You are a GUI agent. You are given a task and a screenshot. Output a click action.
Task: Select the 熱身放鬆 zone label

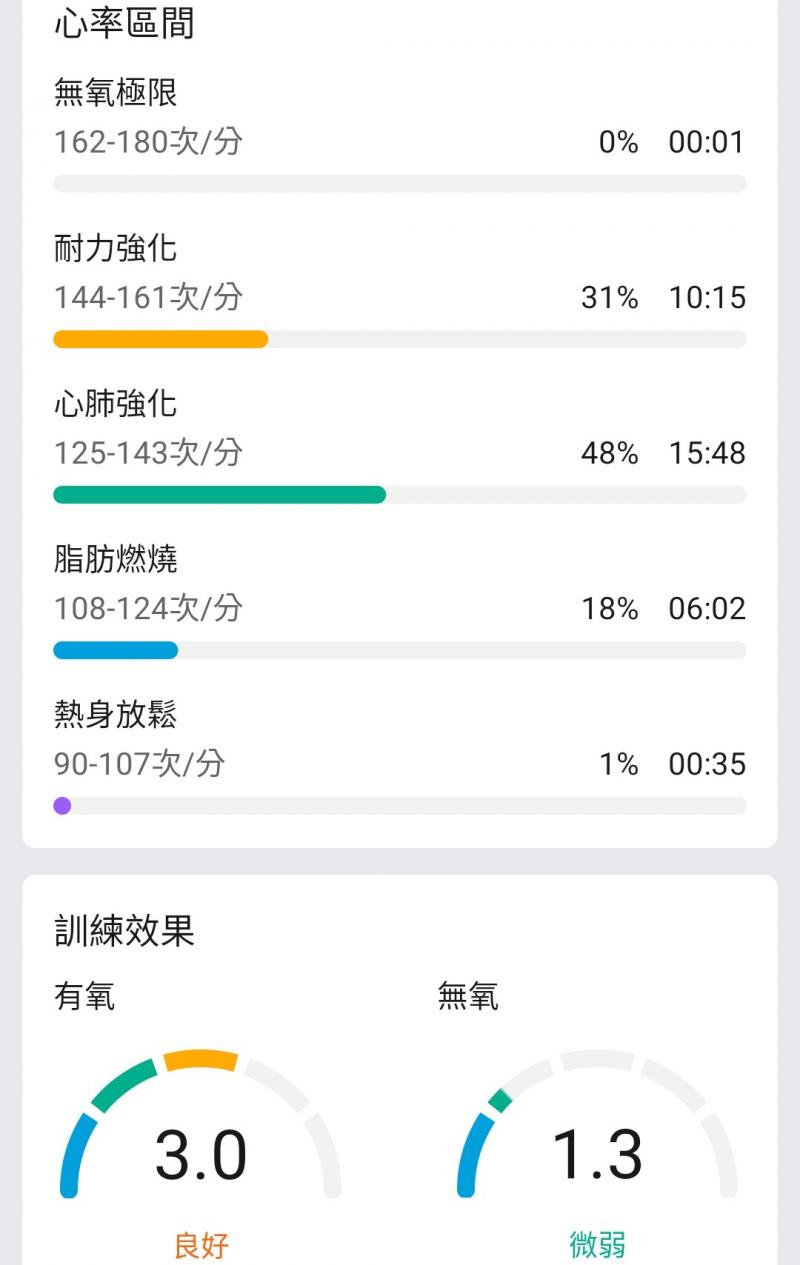pos(116,715)
